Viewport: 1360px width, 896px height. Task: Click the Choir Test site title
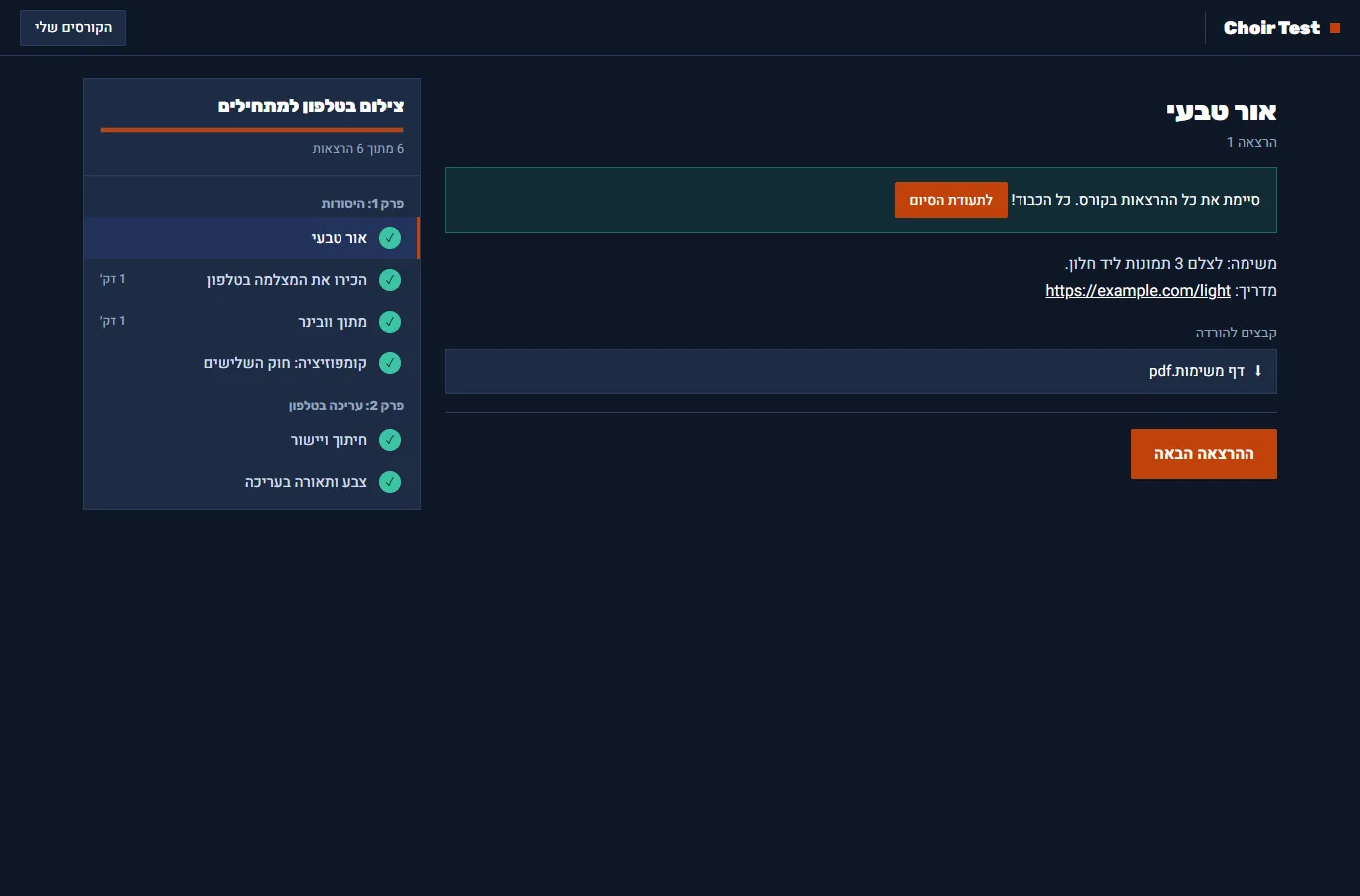click(x=1271, y=28)
